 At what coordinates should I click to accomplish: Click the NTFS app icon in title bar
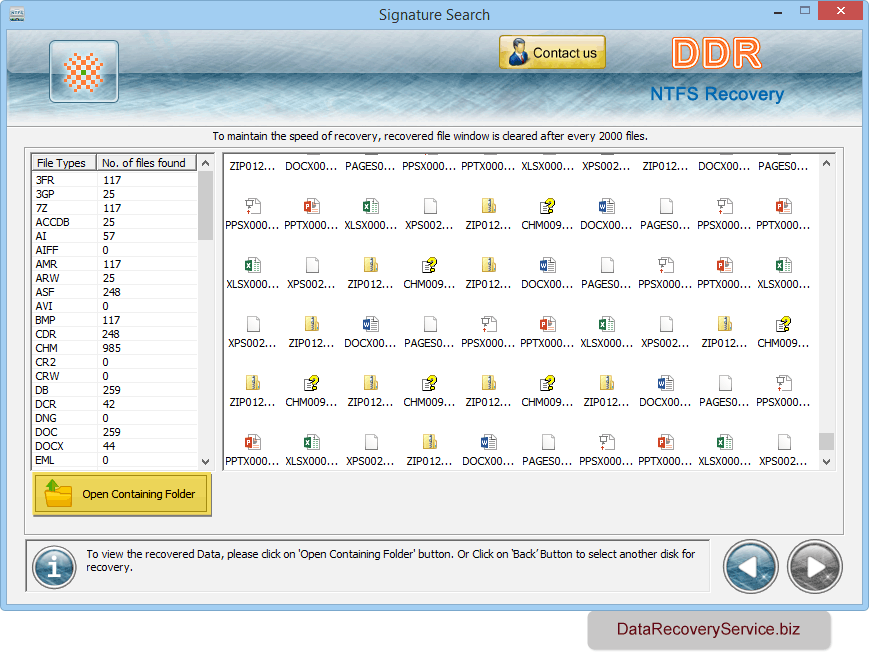tap(17, 14)
